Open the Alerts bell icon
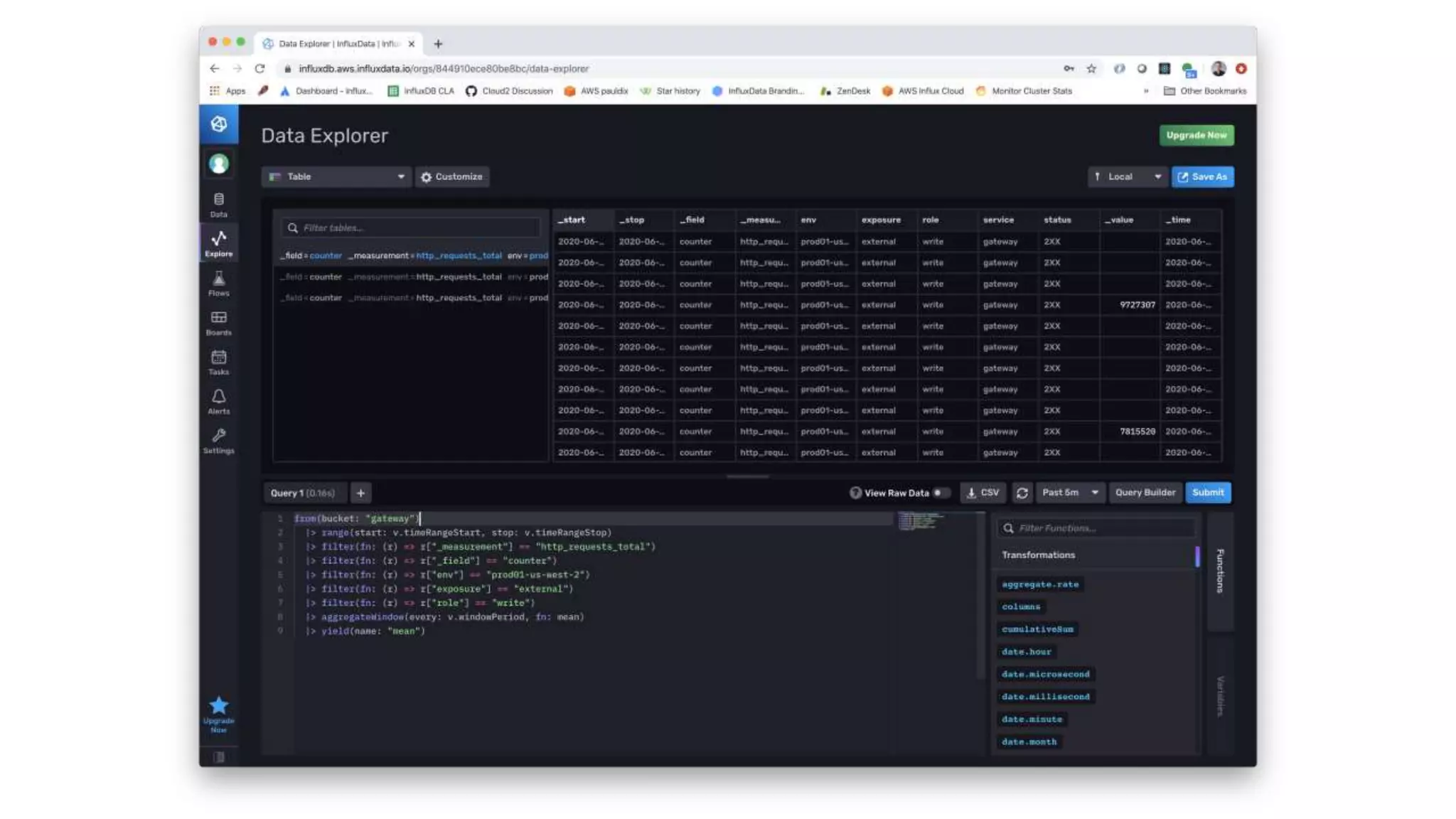The height and width of the screenshot is (819, 1456). (218, 401)
